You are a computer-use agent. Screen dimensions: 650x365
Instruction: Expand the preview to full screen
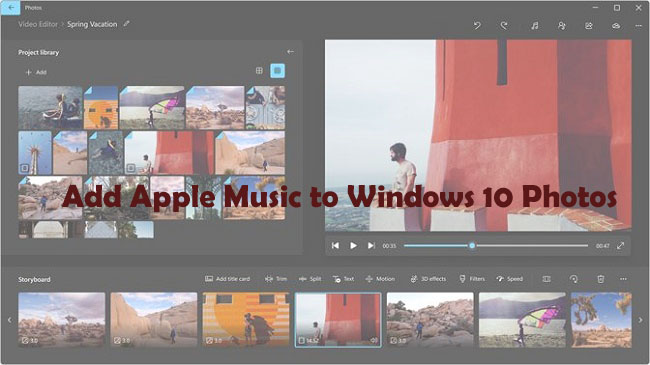coord(621,246)
